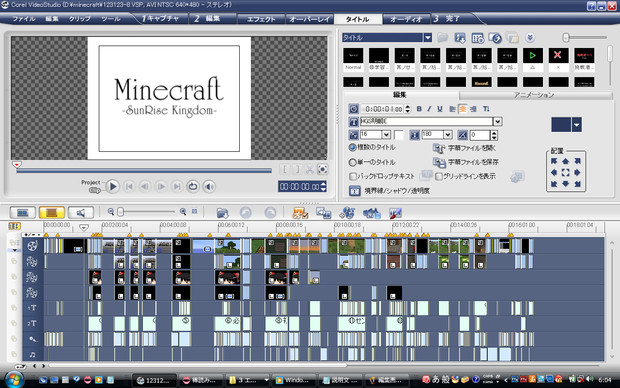620x388 pixels.
Task: Click the dark blue title color swatch
Action: tap(561, 125)
